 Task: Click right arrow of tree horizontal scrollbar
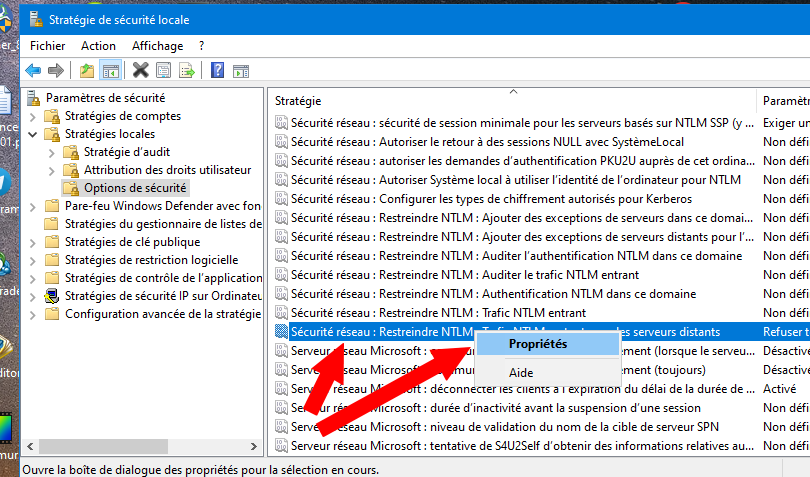[254, 447]
